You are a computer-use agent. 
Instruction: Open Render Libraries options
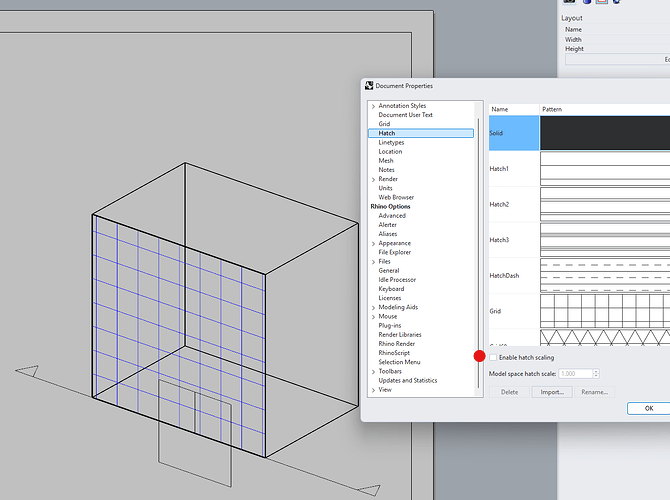point(400,335)
